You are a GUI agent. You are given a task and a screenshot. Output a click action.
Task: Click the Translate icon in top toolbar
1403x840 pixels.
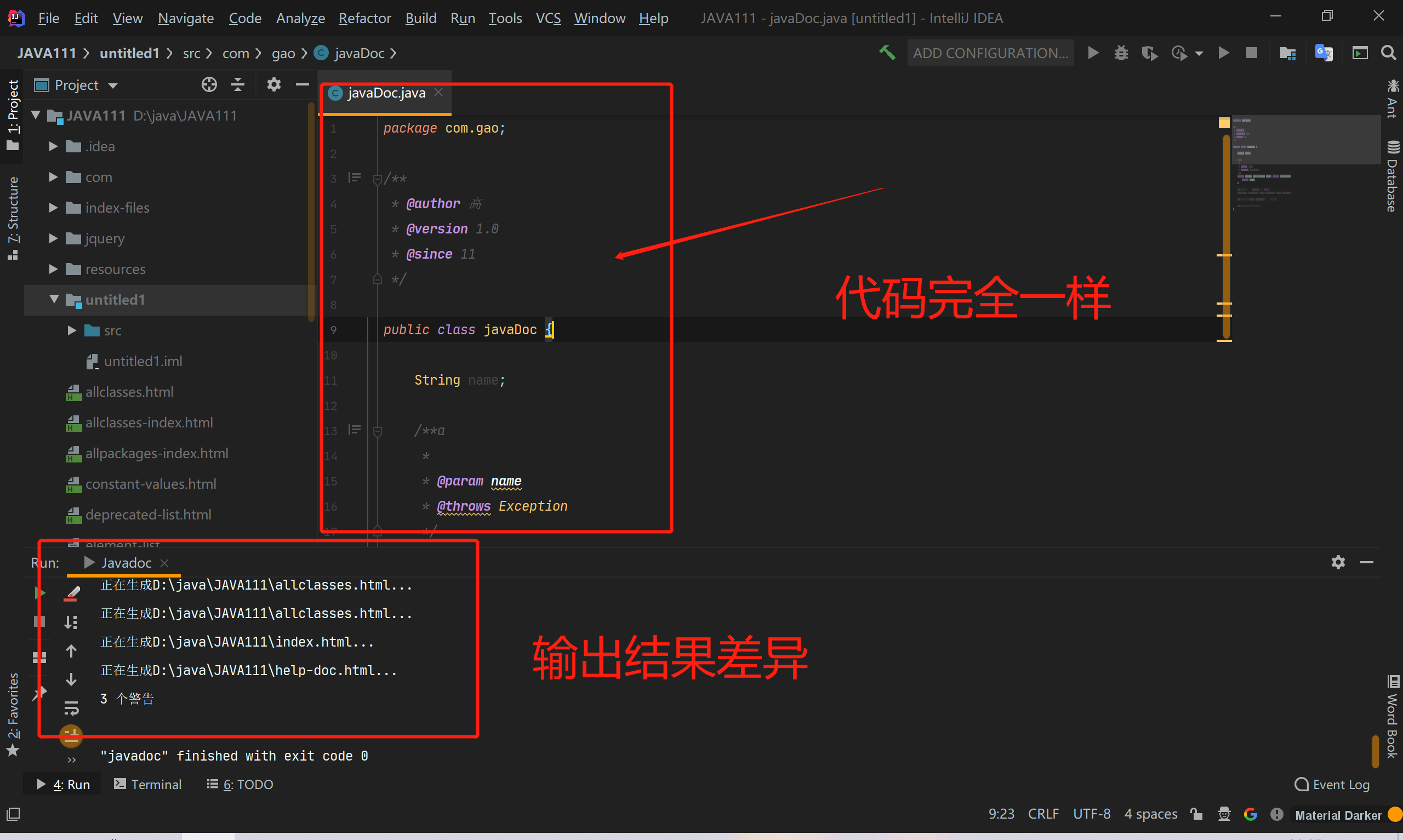1323,53
